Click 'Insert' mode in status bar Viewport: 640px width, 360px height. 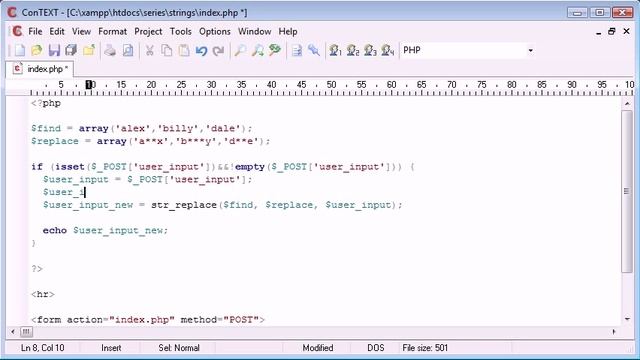tap(111, 348)
